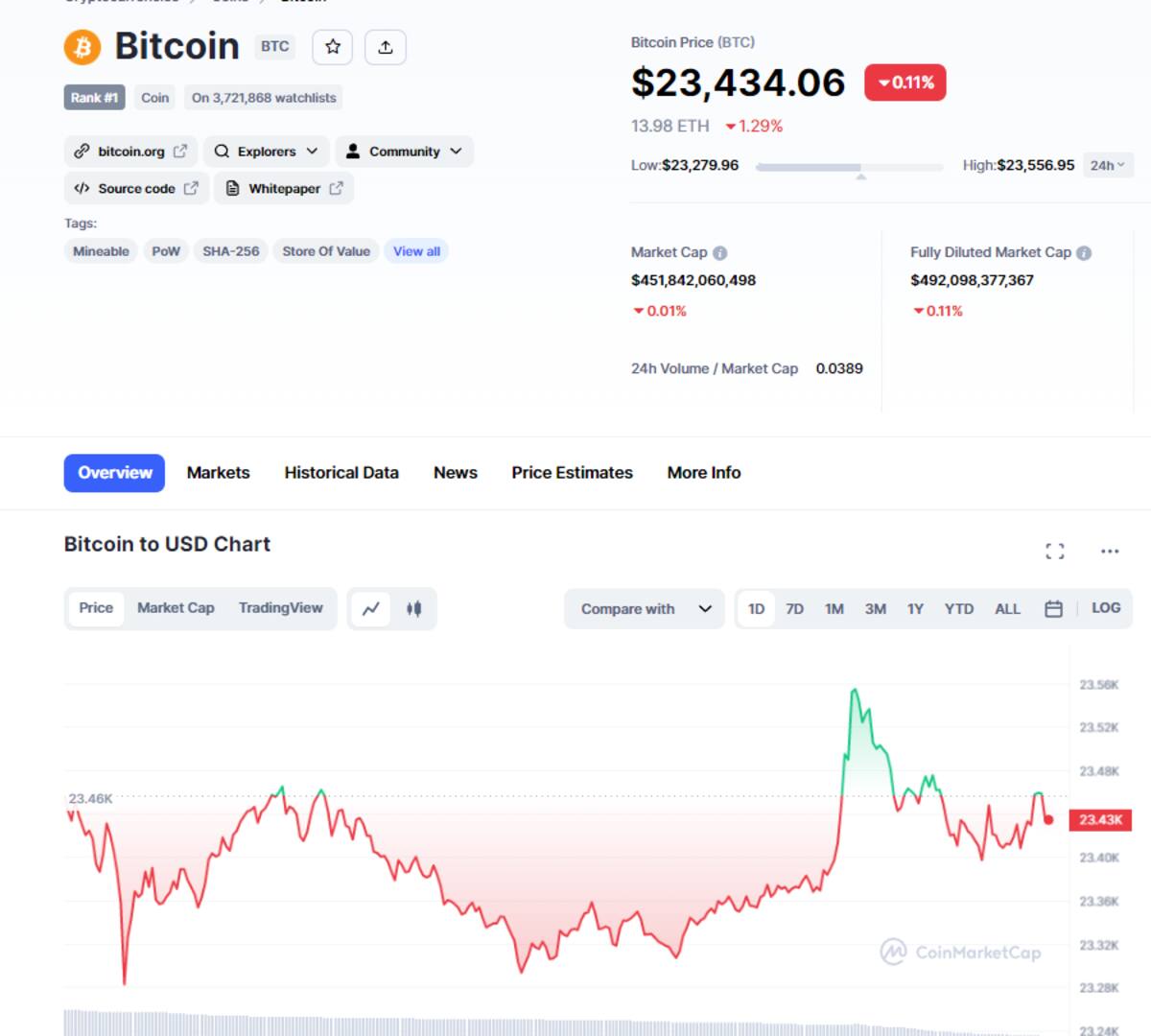
Task: Click the 24h low-high price range bar
Action: [850, 167]
